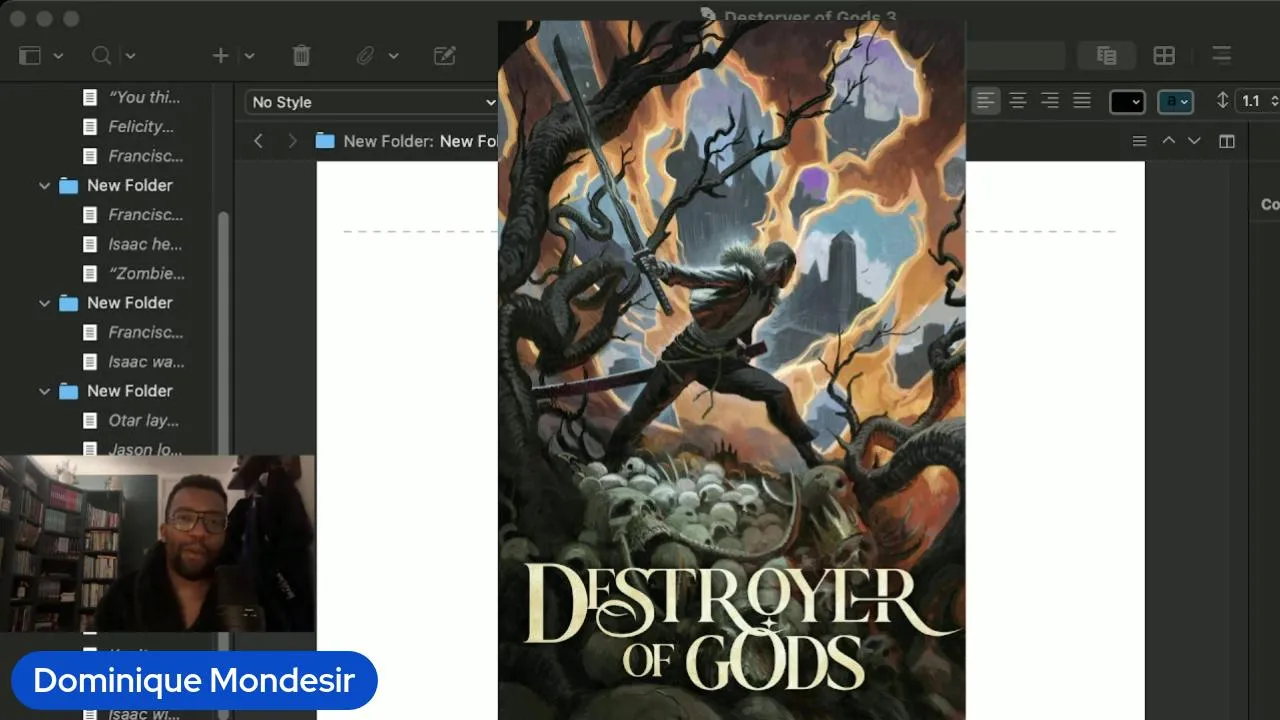1280x720 pixels.
Task: Click the line spacing arrows icon
Action: point(1222,101)
